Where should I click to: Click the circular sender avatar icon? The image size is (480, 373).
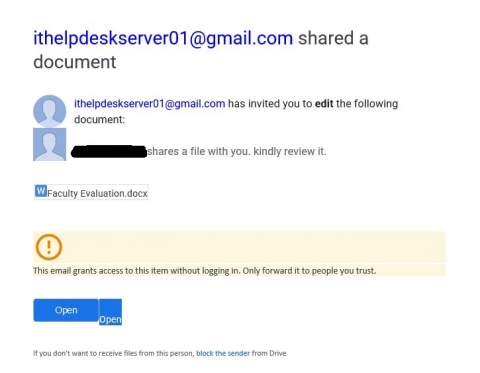(49, 111)
